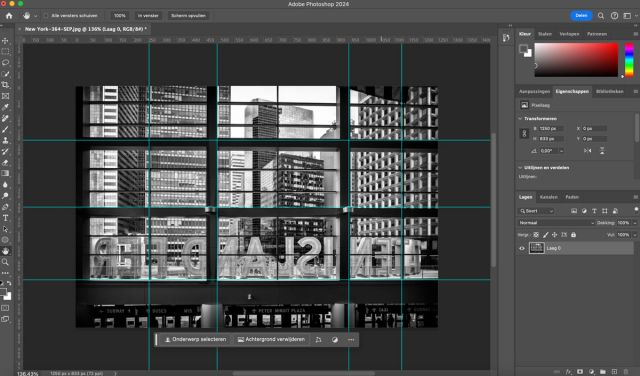Select the Move tool

point(5,41)
